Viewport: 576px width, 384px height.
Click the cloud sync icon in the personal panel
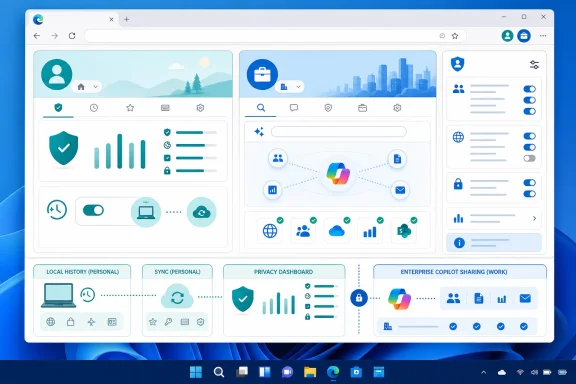click(201, 212)
